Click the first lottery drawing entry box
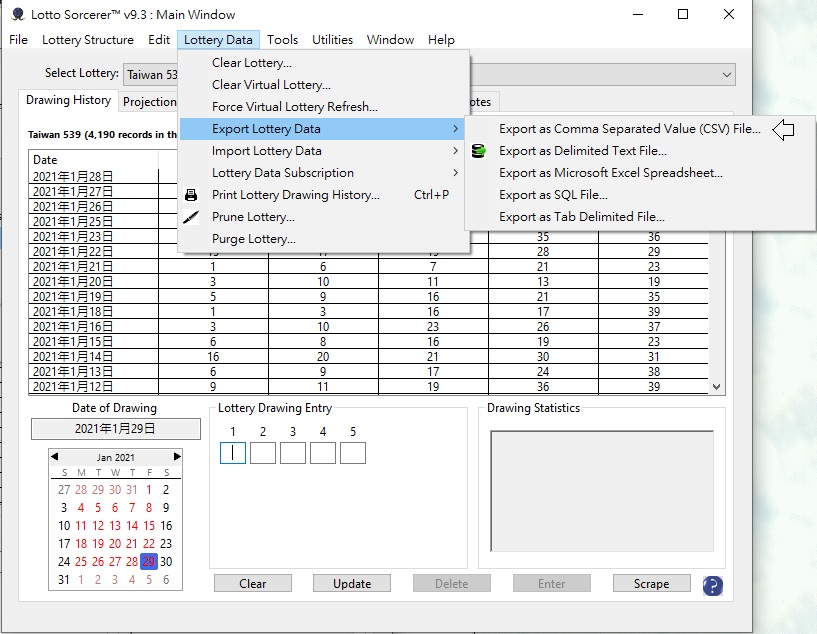The image size is (817, 634). click(232, 453)
